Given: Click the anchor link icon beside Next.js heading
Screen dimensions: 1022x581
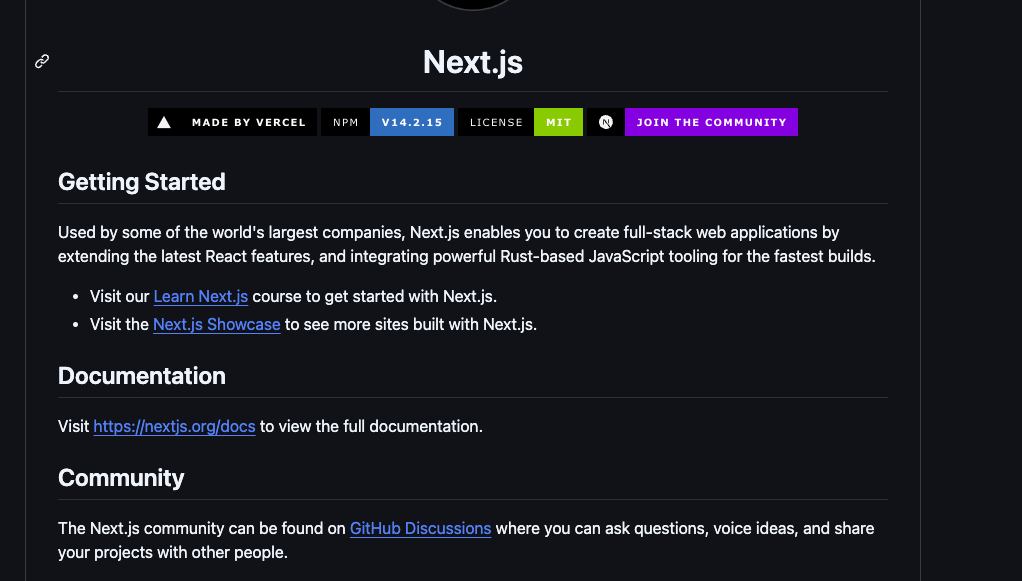Looking at the screenshot, I should click(42, 61).
